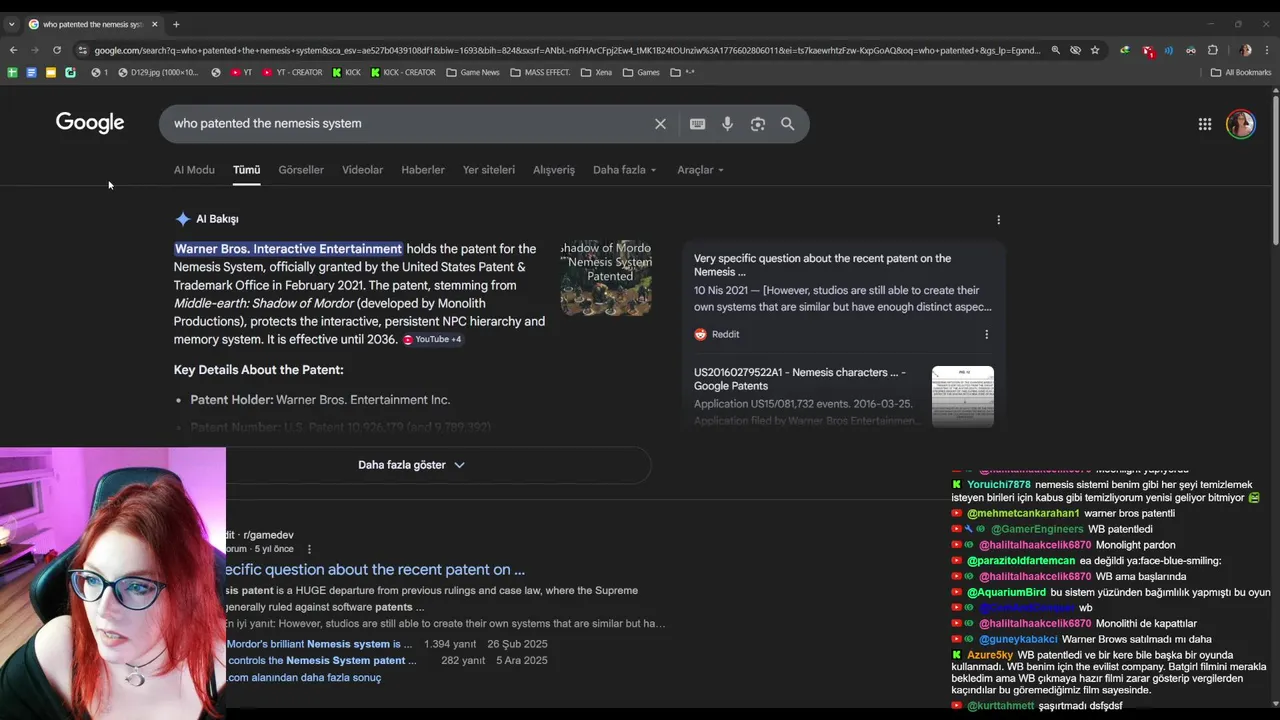
Task: Open the tab search dropdown arrow
Action: pyautogui.click(x=12, y=24)
